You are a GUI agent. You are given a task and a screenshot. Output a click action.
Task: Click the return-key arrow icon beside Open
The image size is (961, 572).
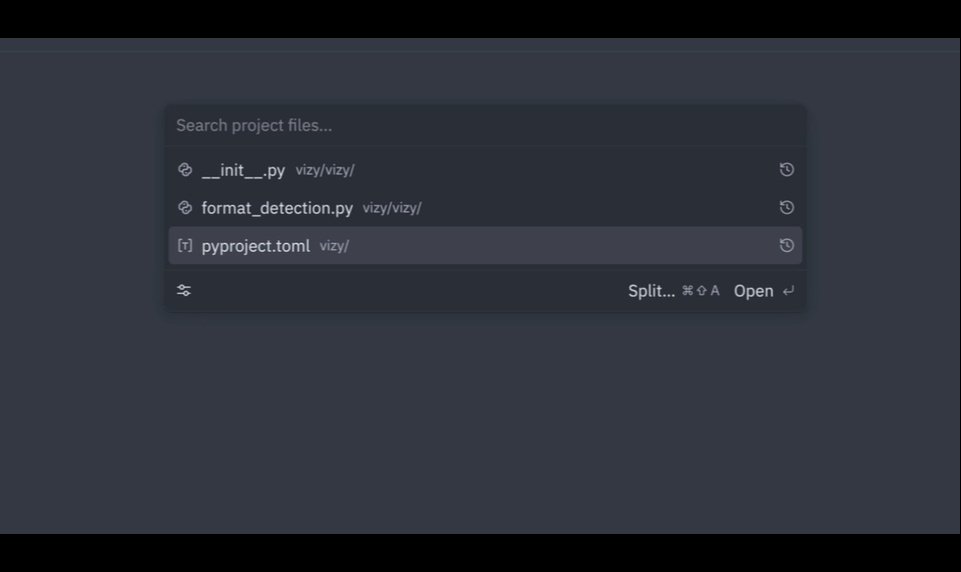pyautogui.click(x=788, y=291)
